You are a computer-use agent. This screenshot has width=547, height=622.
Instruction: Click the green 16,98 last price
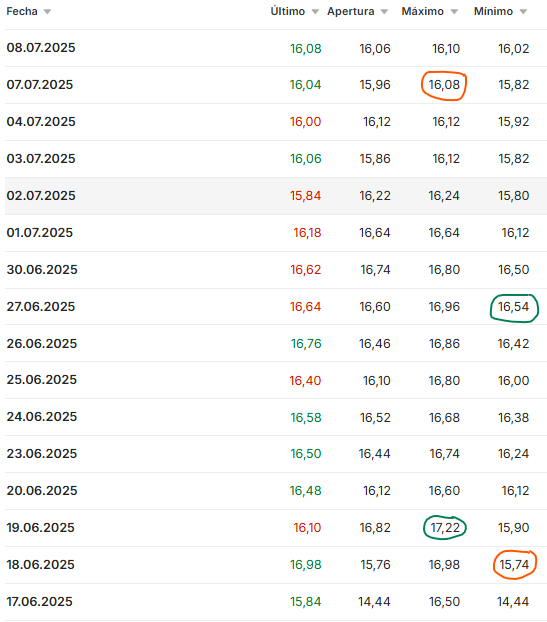click(305, 565)
